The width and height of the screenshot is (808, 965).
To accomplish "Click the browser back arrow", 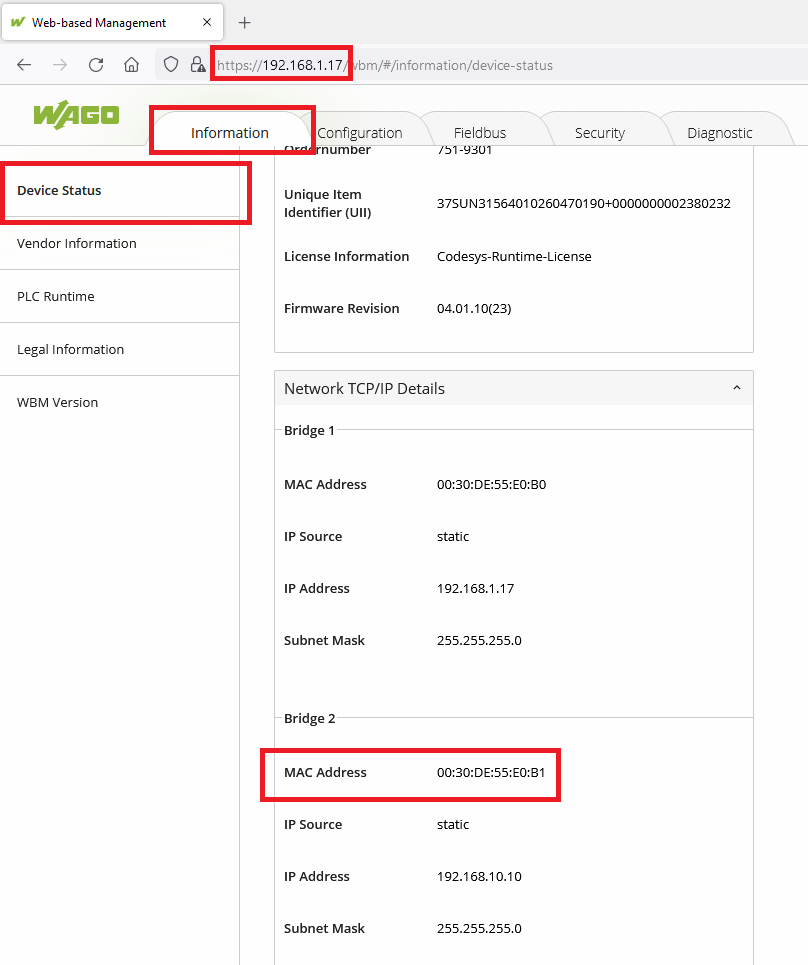I will point(24,65).
